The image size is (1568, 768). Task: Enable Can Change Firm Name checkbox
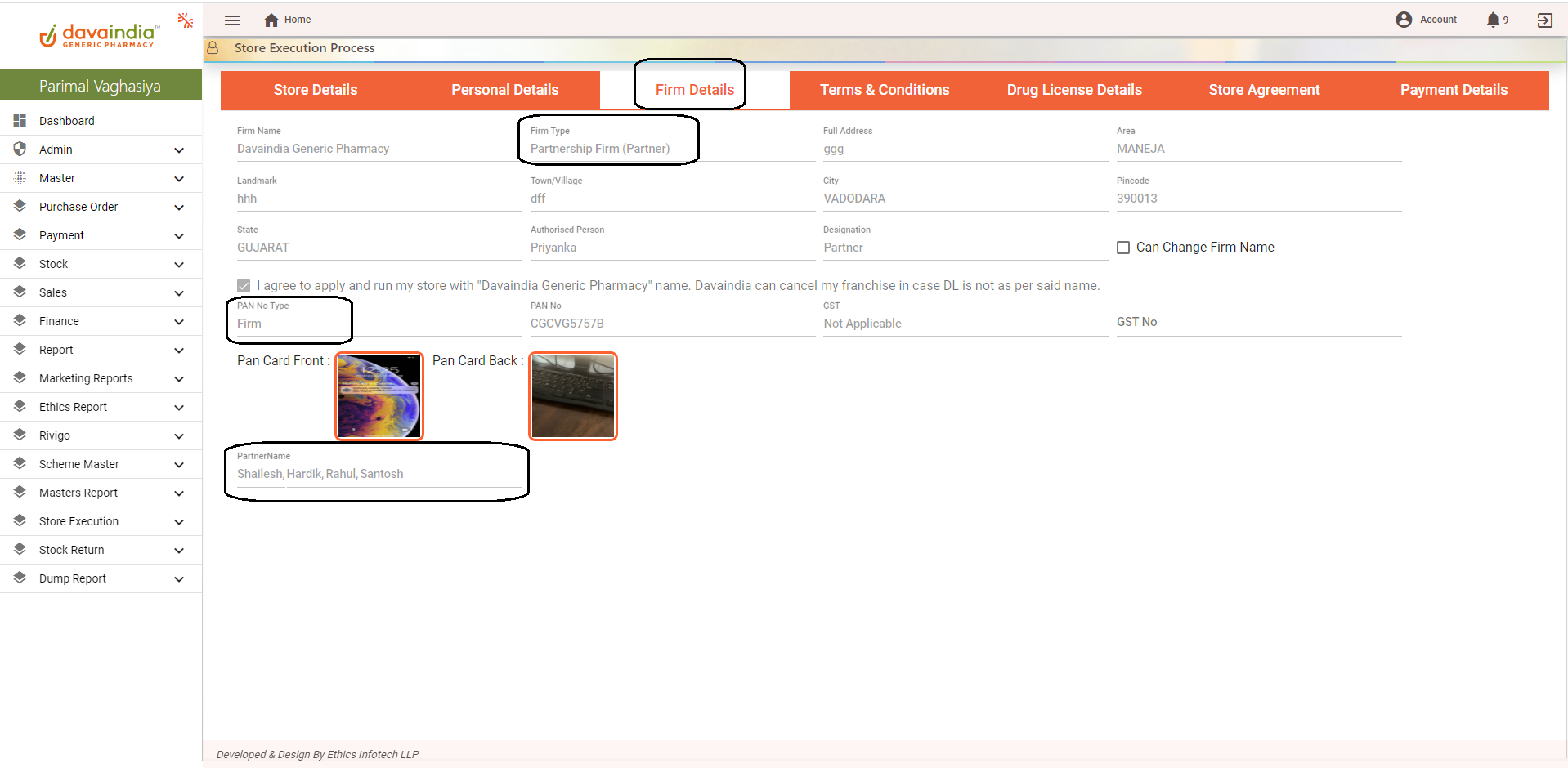point(1123,248)
